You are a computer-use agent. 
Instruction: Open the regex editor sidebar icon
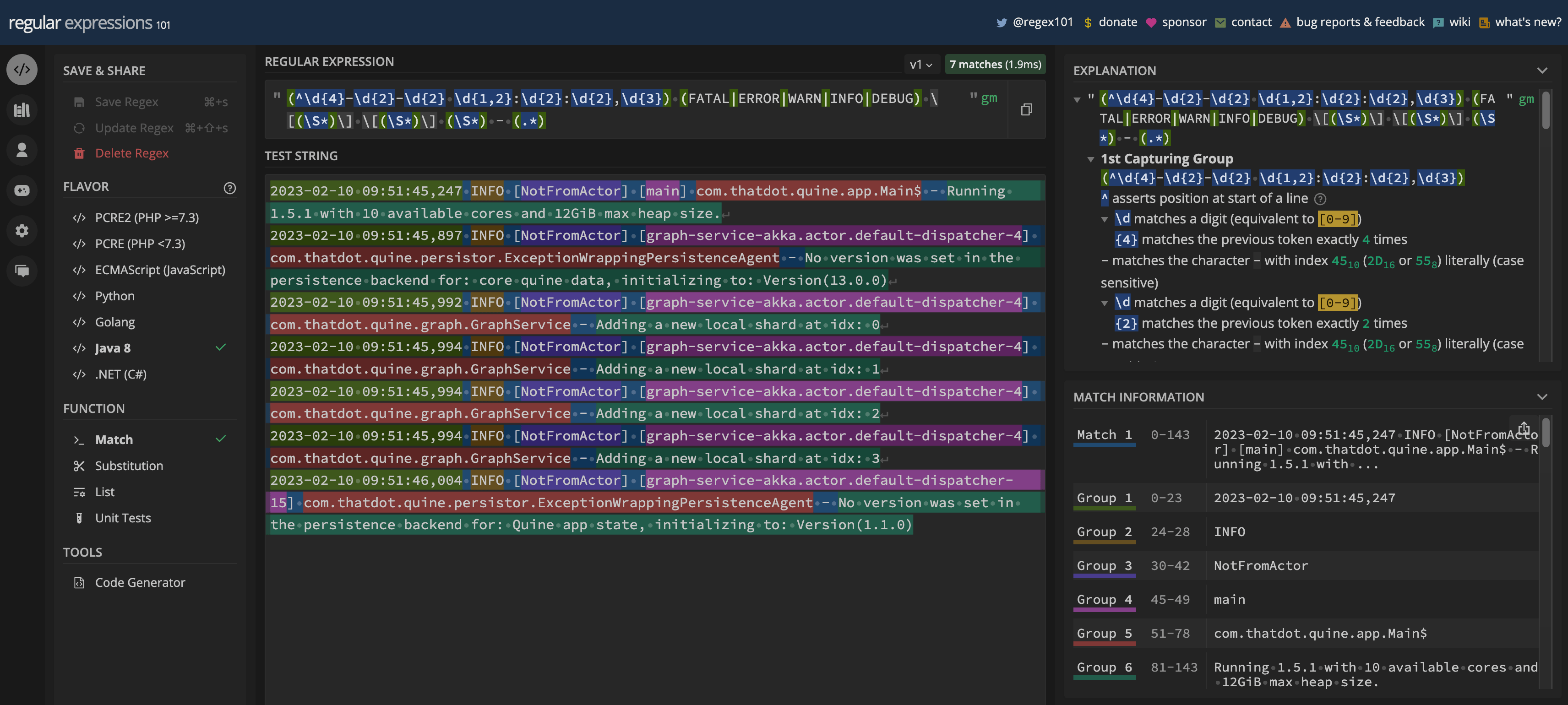(x=22, y=69)
